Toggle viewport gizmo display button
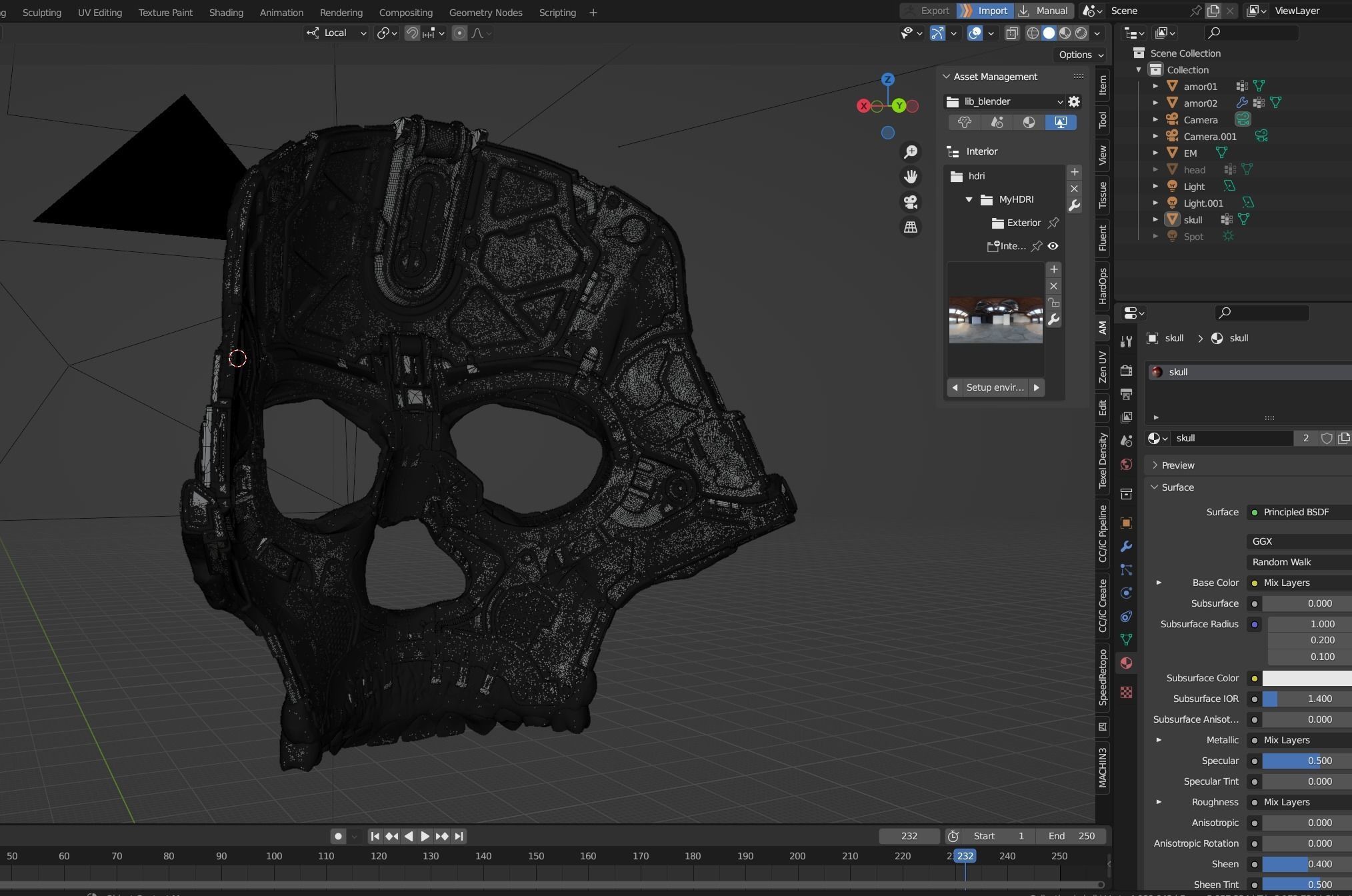Screen dimensions: 1352x896 [x=937, y=33]
